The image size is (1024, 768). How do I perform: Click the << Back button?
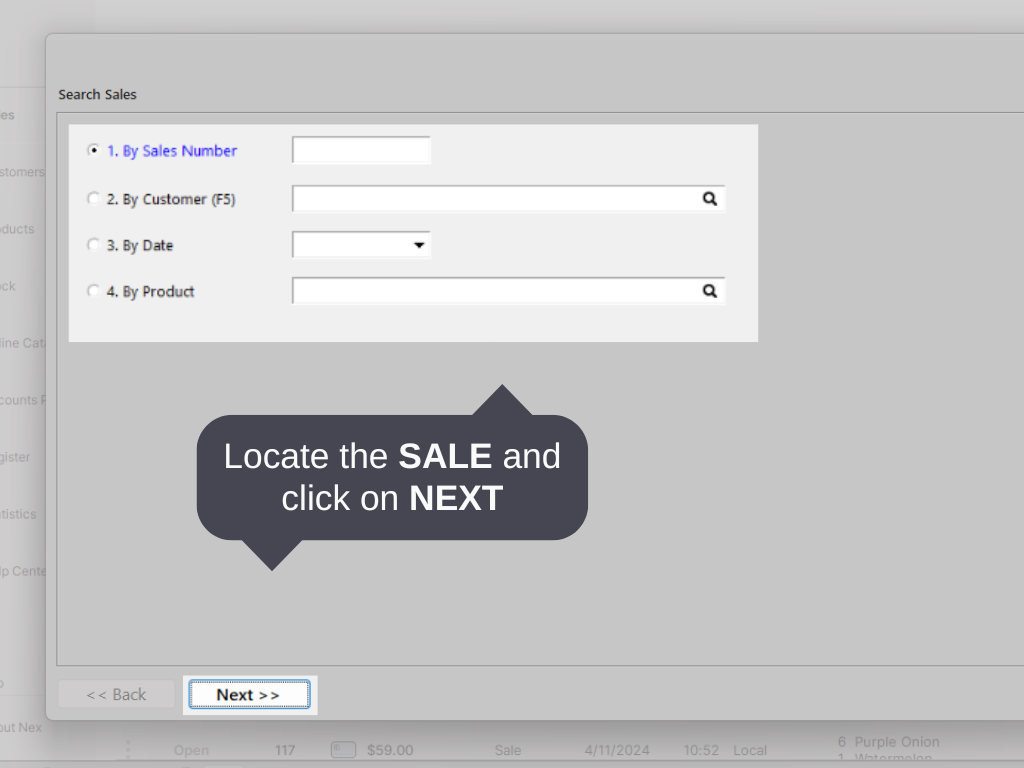coord(115,693)
